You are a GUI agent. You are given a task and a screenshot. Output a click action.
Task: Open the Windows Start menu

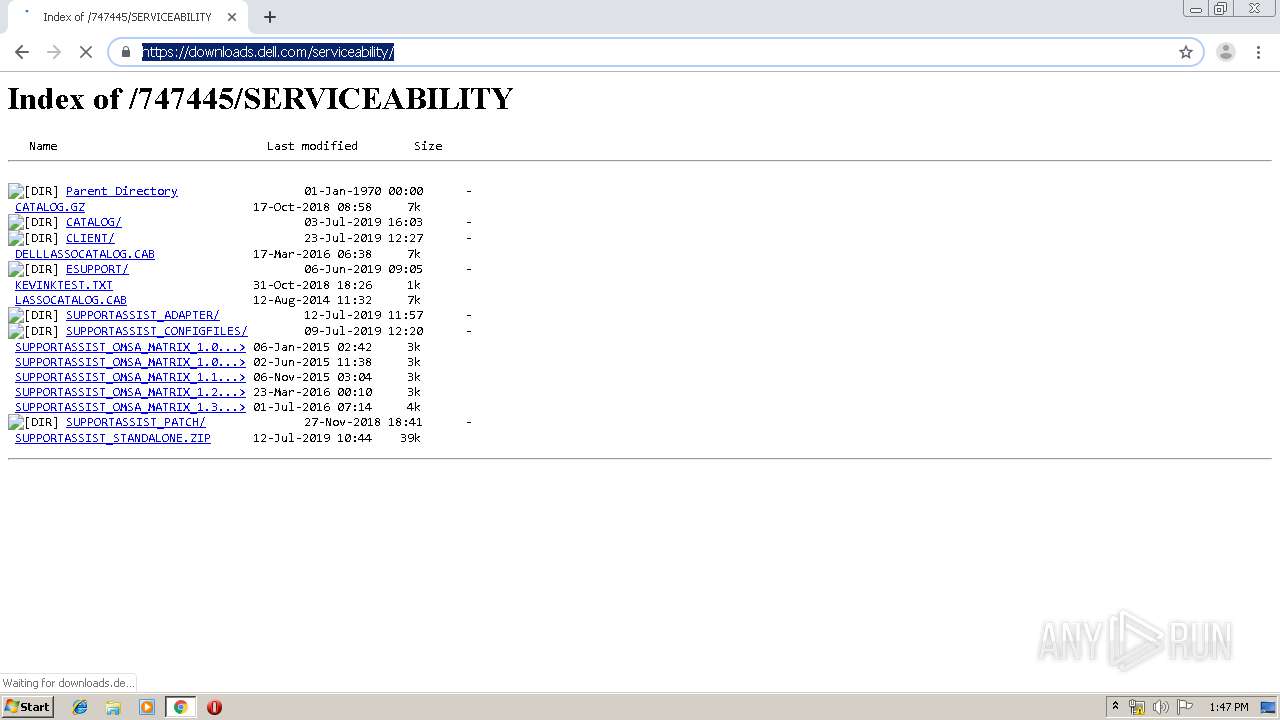point(27,706)
